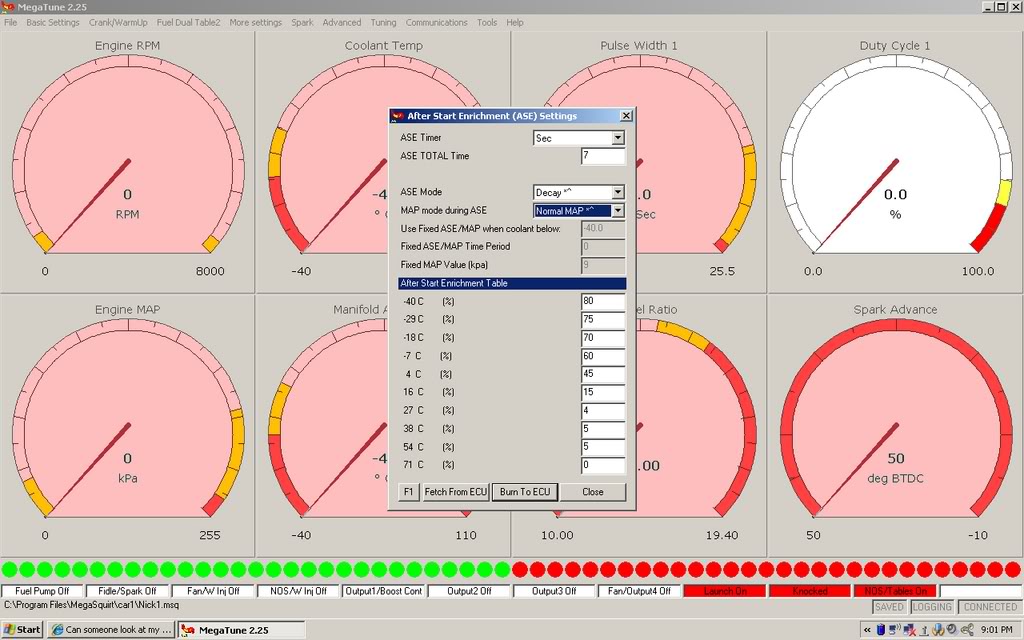Switch to 'Can someone look at my' browser task
Screen dimensions: 1024x640
point(112,630)
